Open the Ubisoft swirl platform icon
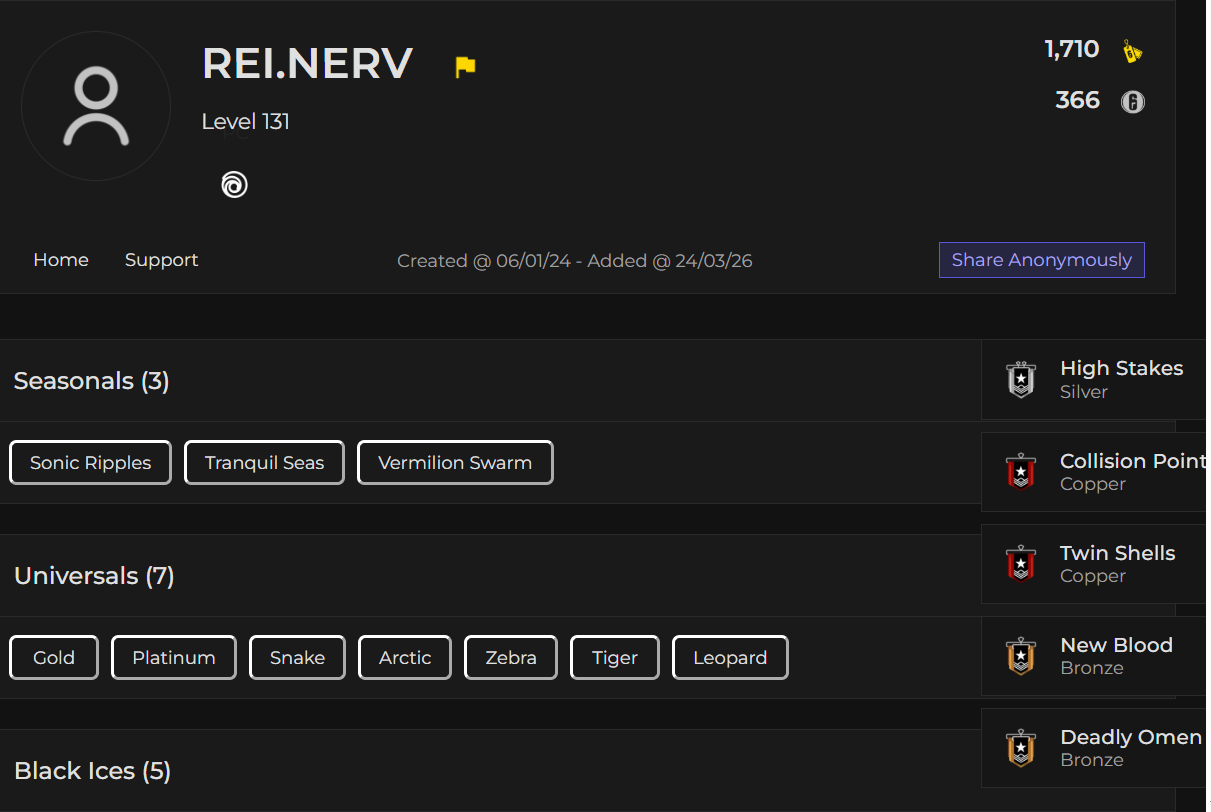The image size is (1211, 812). point(234,184)
